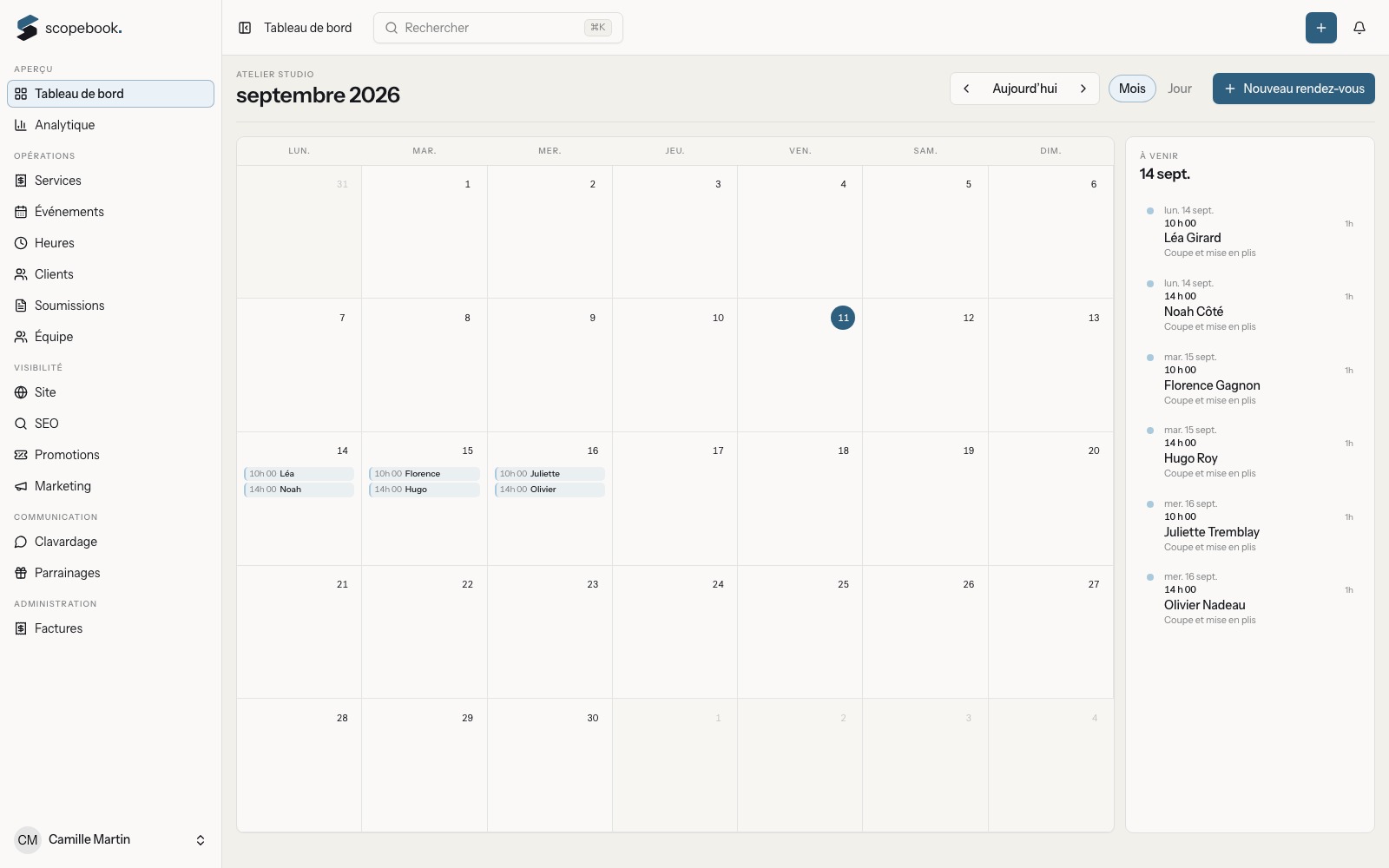Open Factures in the sidebar
Screen dimensions: 1389x868
click(110, 628)
